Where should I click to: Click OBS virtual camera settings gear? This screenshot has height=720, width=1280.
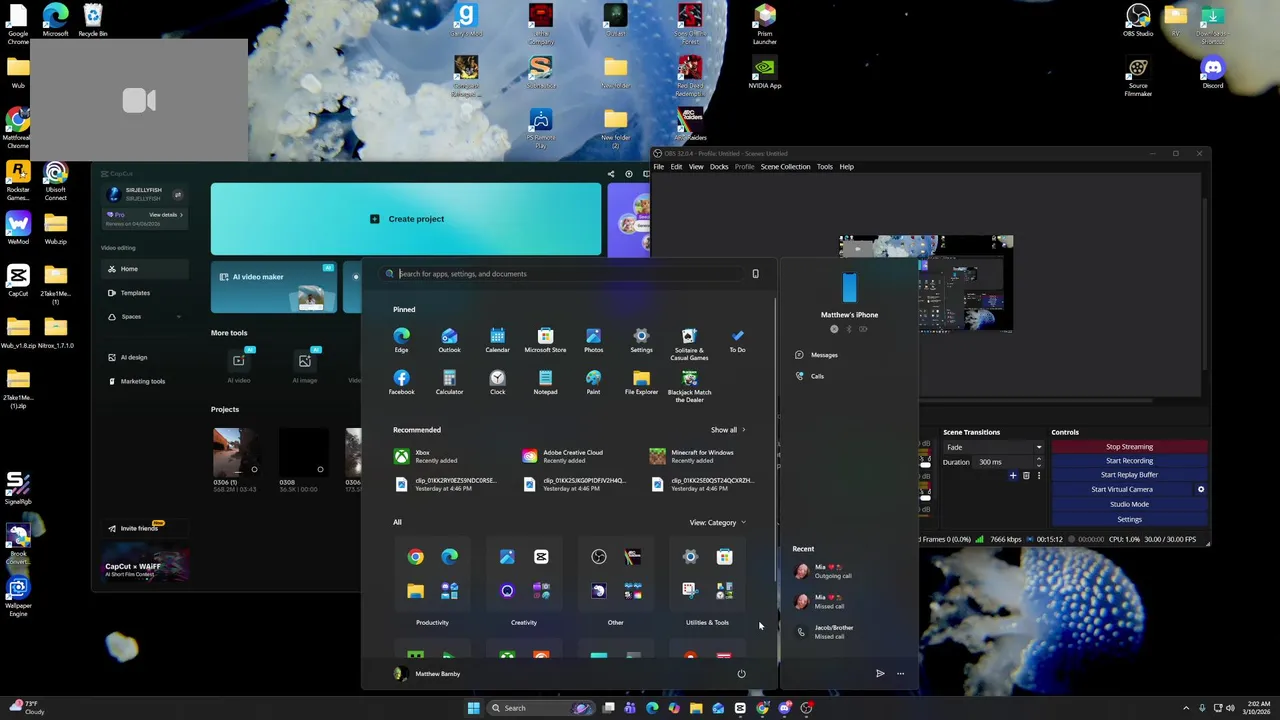click(1201, 490)
